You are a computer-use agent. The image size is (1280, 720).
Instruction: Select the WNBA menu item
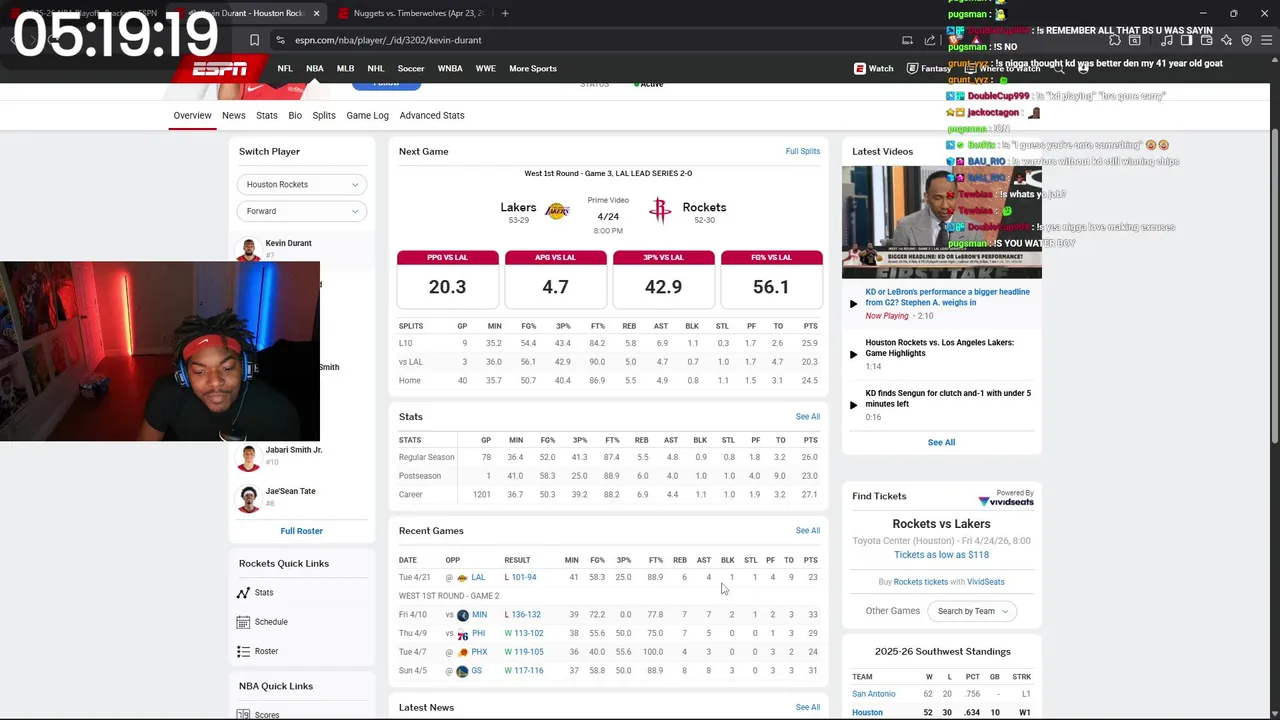[450, 69]
